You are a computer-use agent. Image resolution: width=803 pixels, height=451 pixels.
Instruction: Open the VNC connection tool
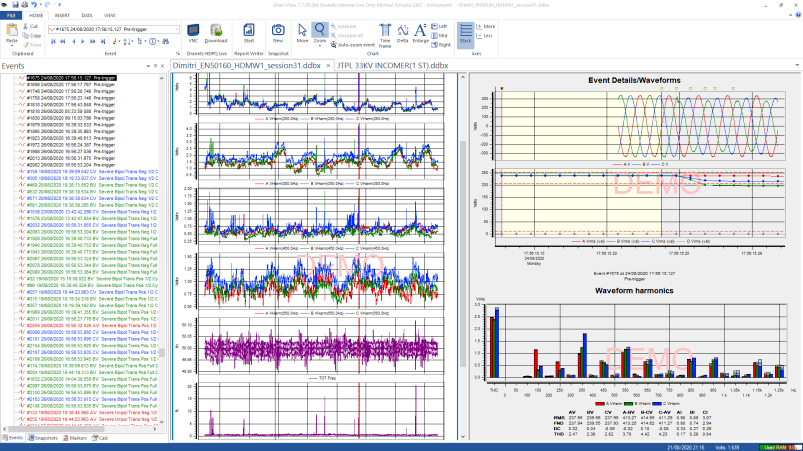pyautogui.click(x=192, y=33)
